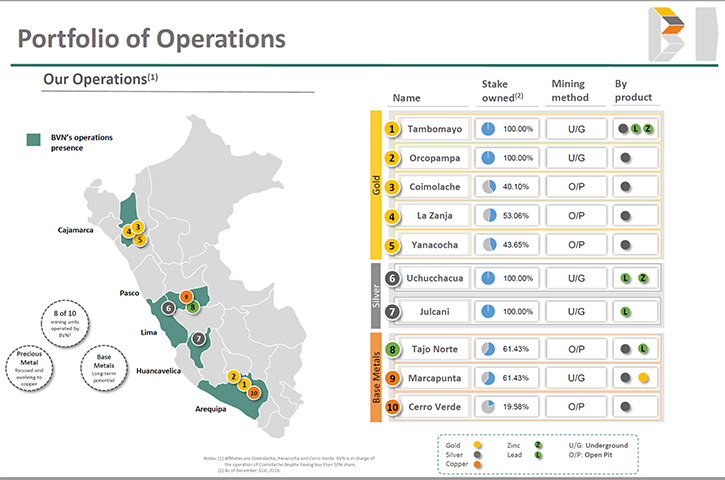The image size is (725, 480).
Task: Click the yellow gold by-product dot for Marcapunta
Action: [643, 378]
